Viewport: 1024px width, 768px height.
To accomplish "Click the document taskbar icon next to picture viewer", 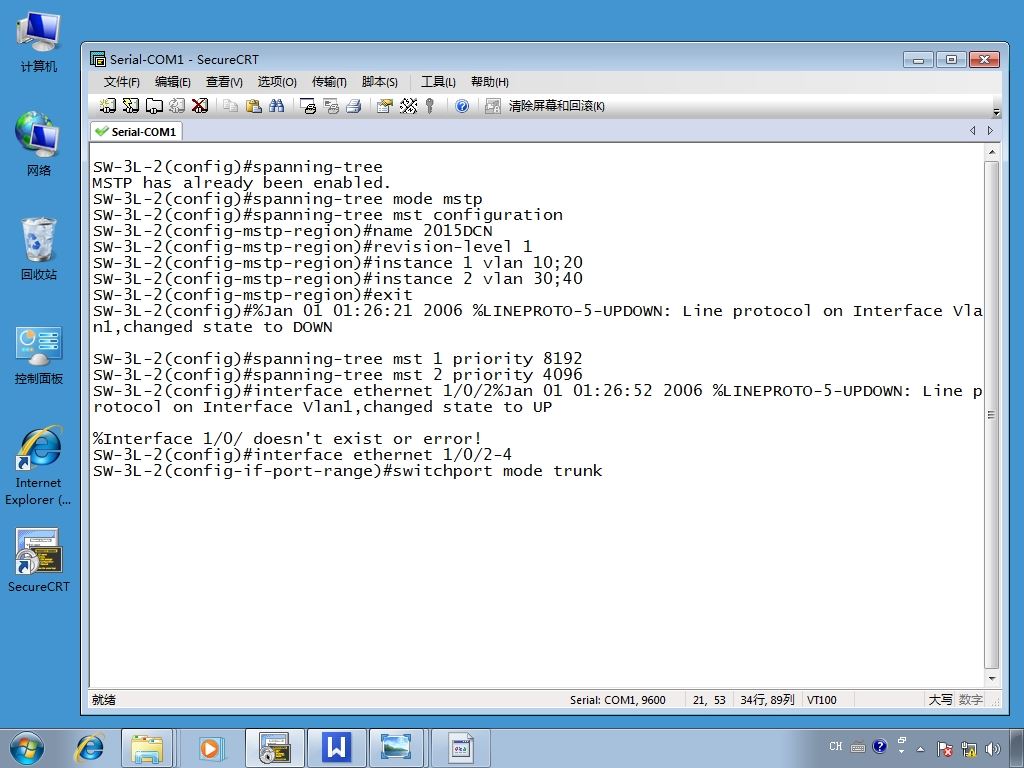I will point(461,748).
